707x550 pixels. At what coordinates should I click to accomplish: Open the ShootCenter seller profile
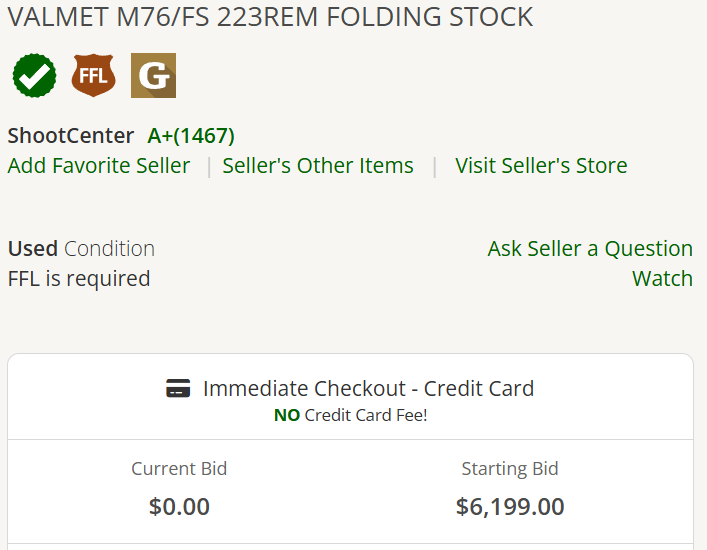coord(71,136)
